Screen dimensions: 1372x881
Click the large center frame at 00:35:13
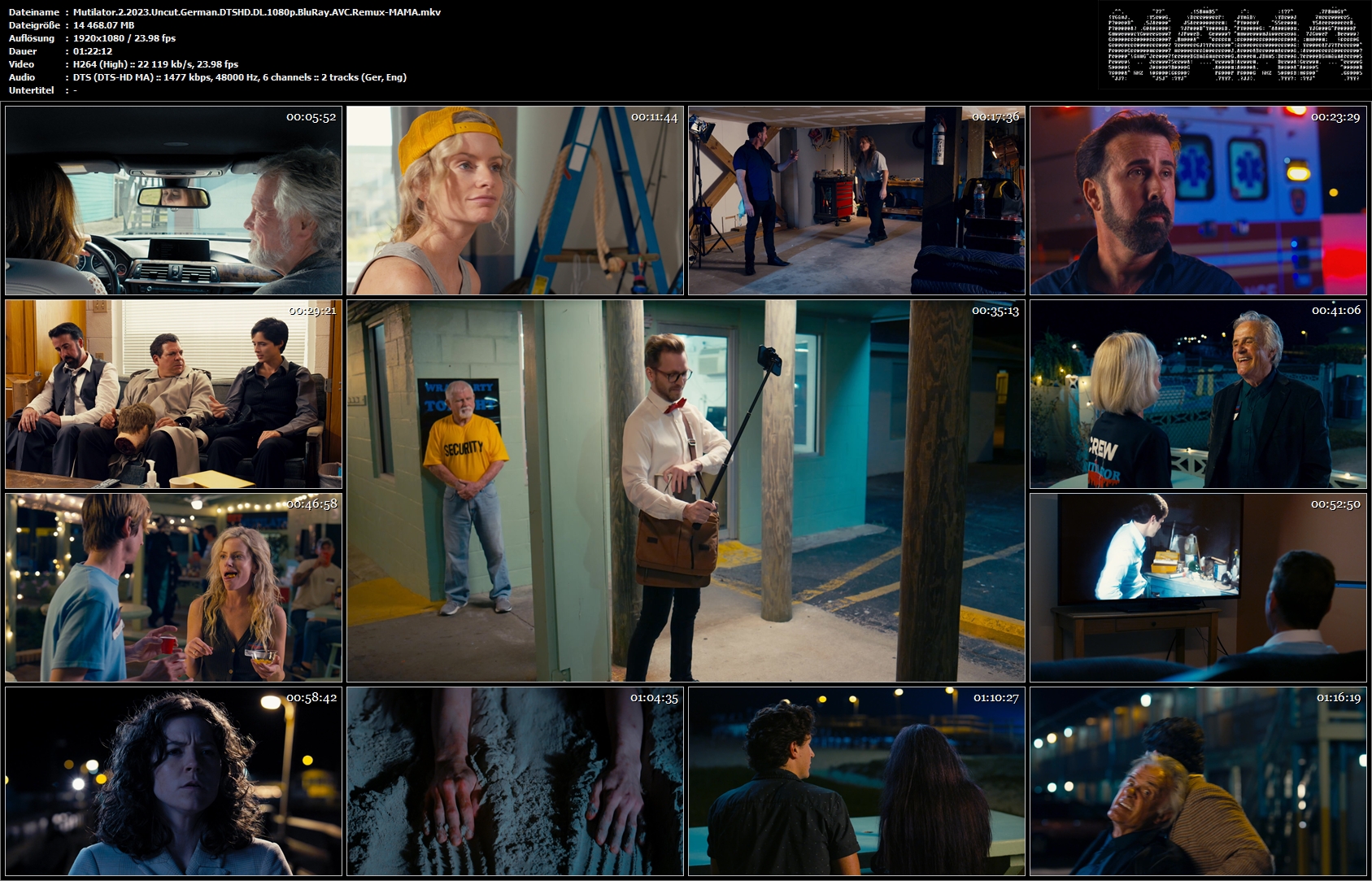pyautogui.click(x=686, y=491)
